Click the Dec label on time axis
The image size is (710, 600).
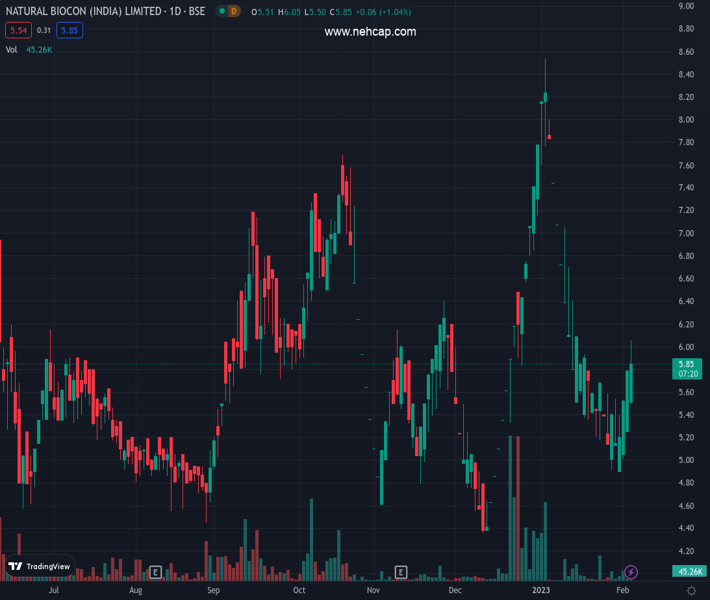[455, 591]
